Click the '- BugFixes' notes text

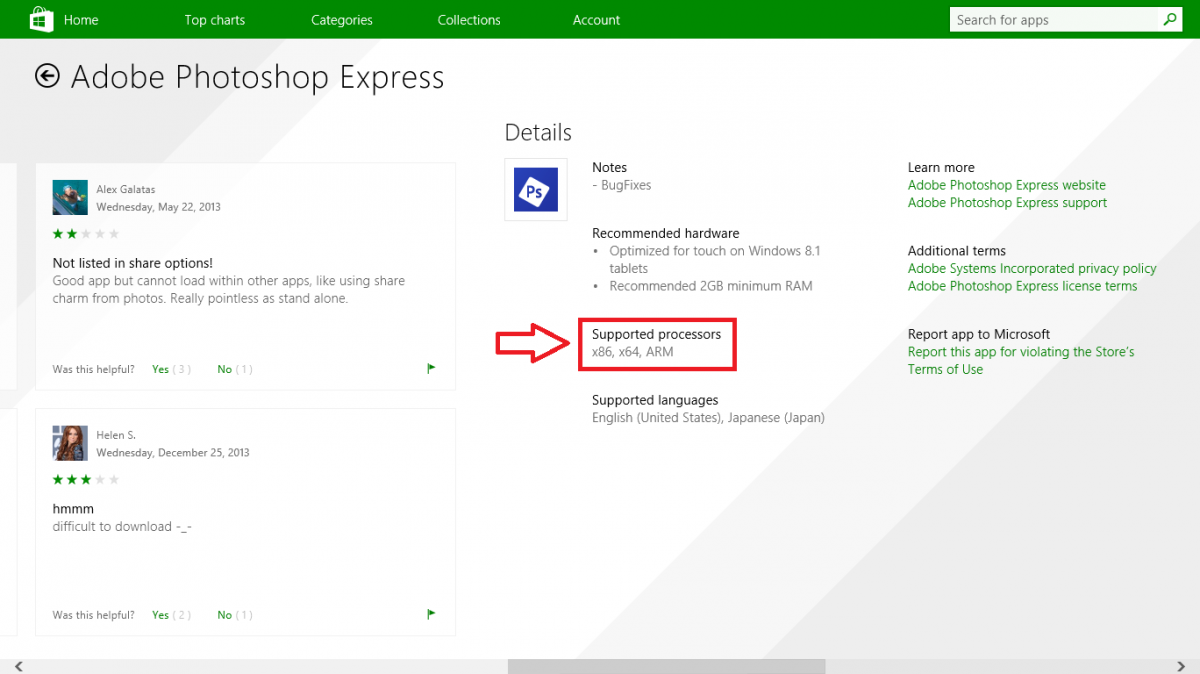point(622,185)
